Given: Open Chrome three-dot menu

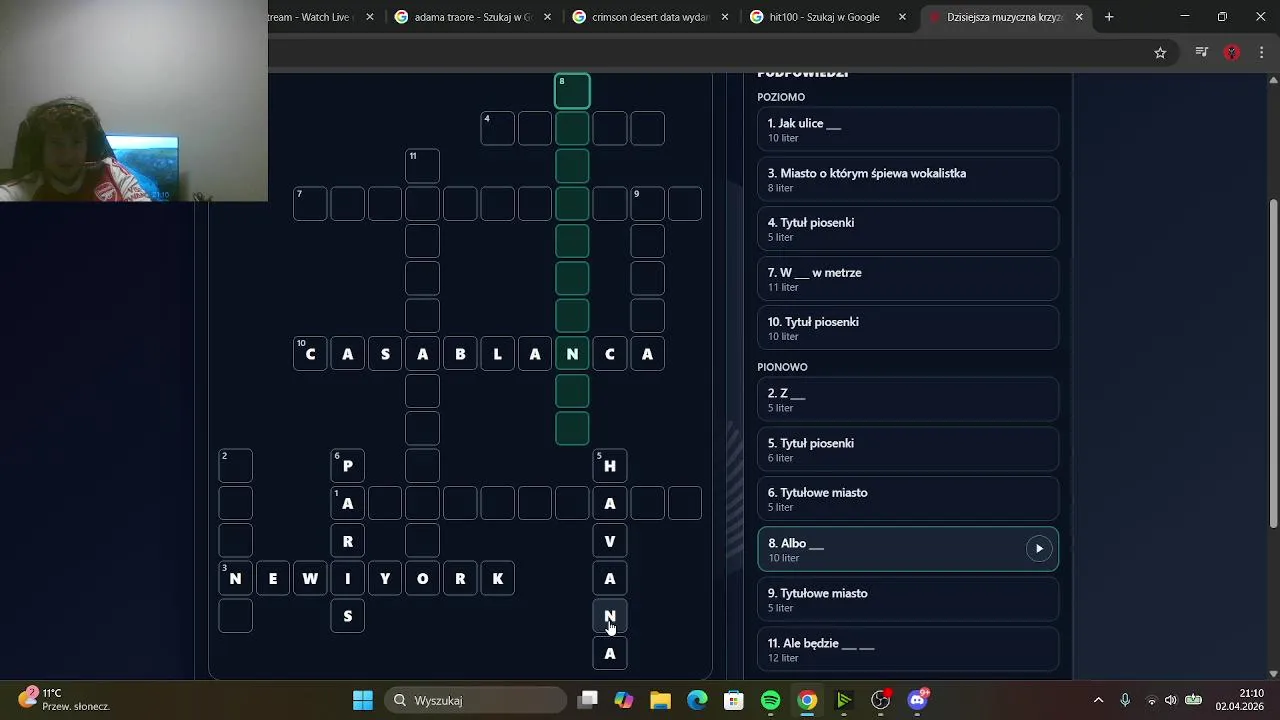Looking at the screenshot, I should tap(1262, 53).
